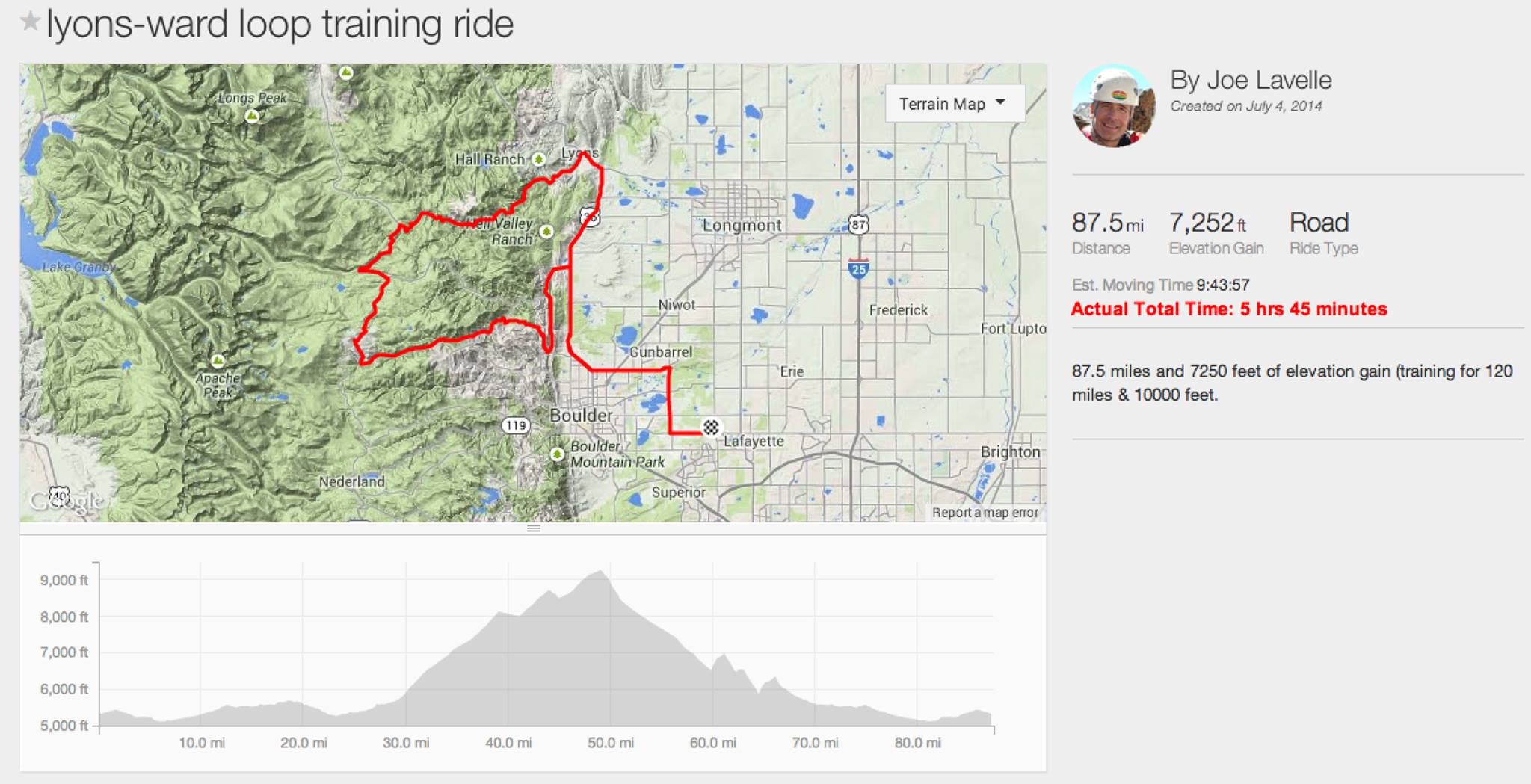Open the By Joe Lavelle author link
Image resolution: width=1531 pixels, height=784 pixels.
(1251, 80)
